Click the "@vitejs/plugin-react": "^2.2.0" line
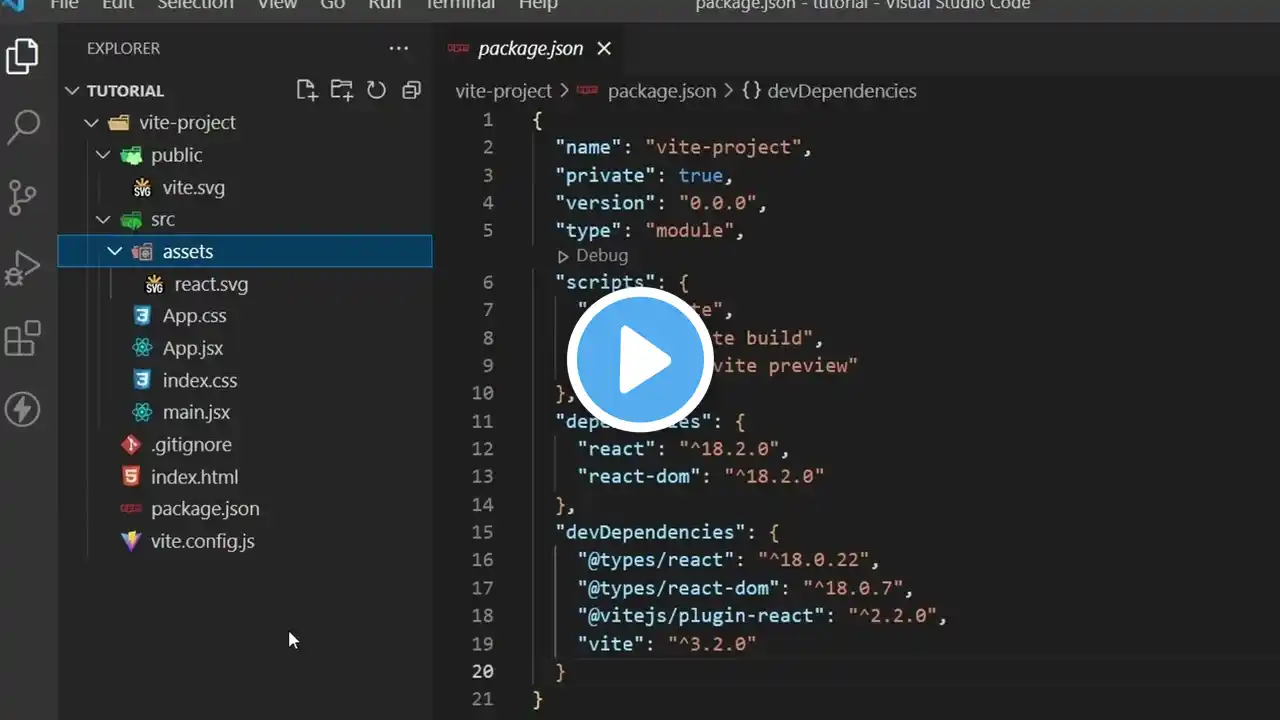The width and height of the screenshot is (1280, 720). pyautogui.click(x=762, y=616)
